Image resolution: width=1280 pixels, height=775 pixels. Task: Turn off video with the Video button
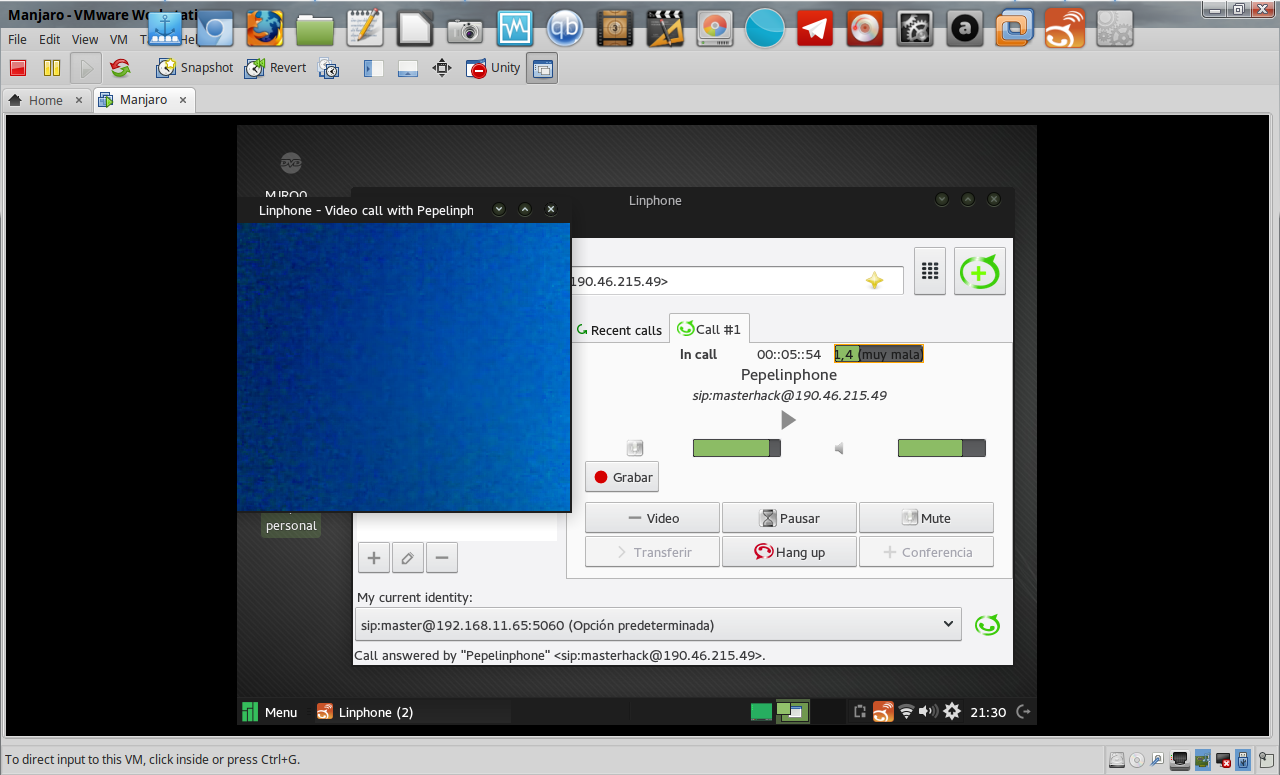coord(652,518)
